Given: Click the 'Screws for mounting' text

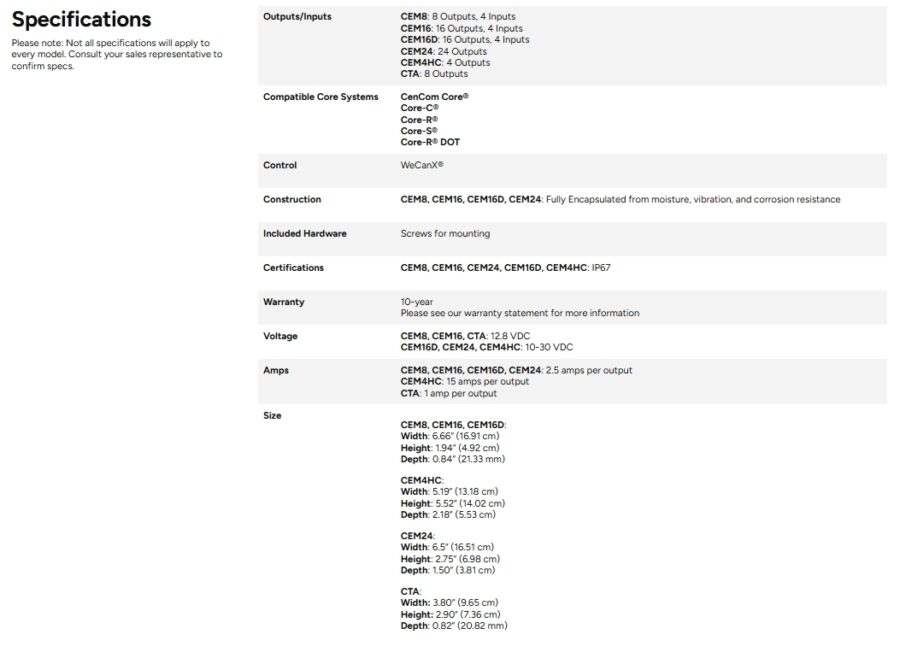Looking at the screenshot, I should tap(445, 233).
